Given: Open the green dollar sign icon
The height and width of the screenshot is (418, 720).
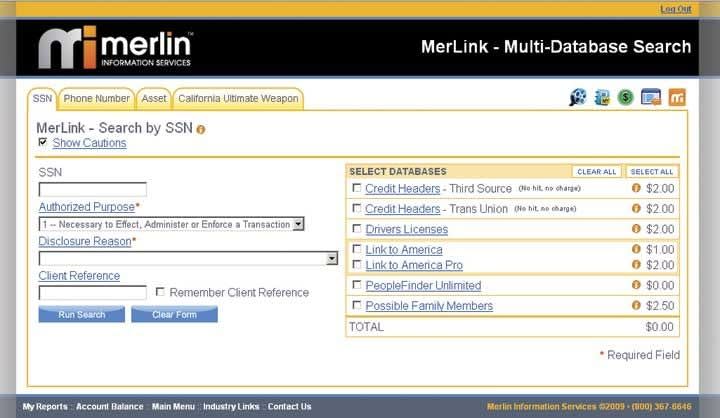Looking at the screenshot, I should coord(626,98).
